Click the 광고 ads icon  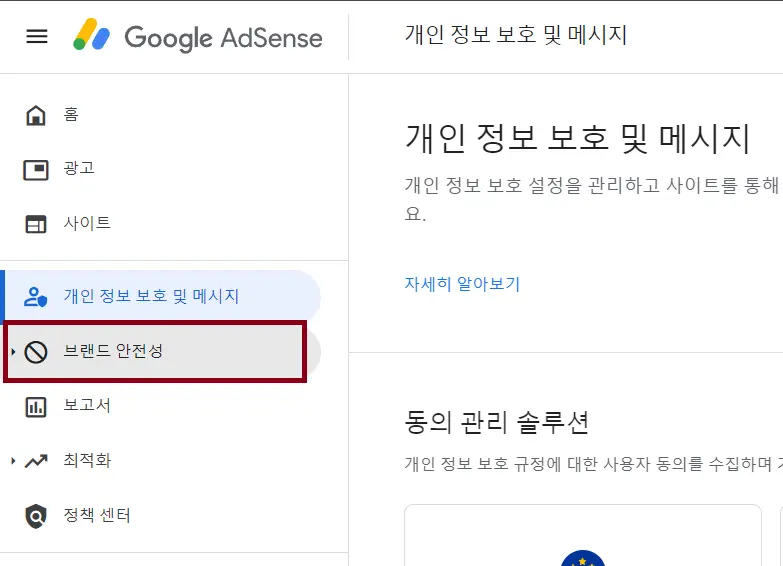[x=36, y=170]
